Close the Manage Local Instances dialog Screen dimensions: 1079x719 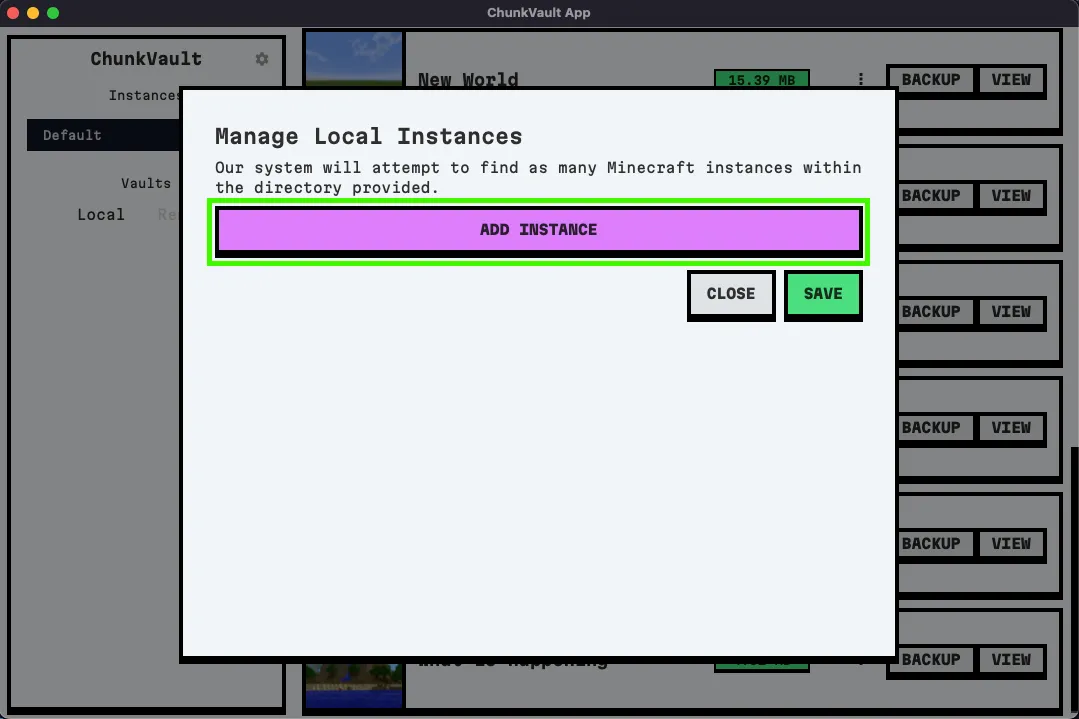point(730,294)
